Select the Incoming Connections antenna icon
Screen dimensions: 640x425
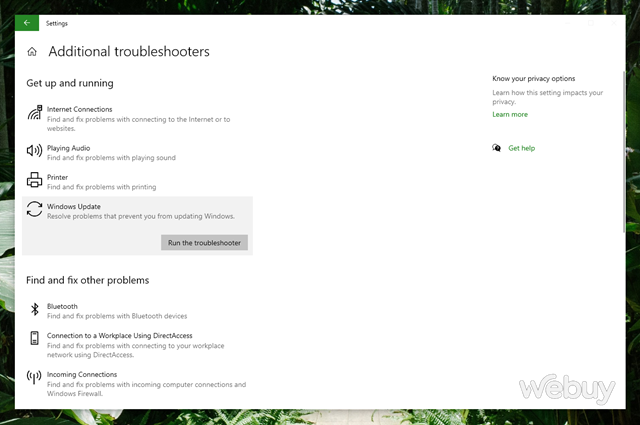(x=34, y=377)
